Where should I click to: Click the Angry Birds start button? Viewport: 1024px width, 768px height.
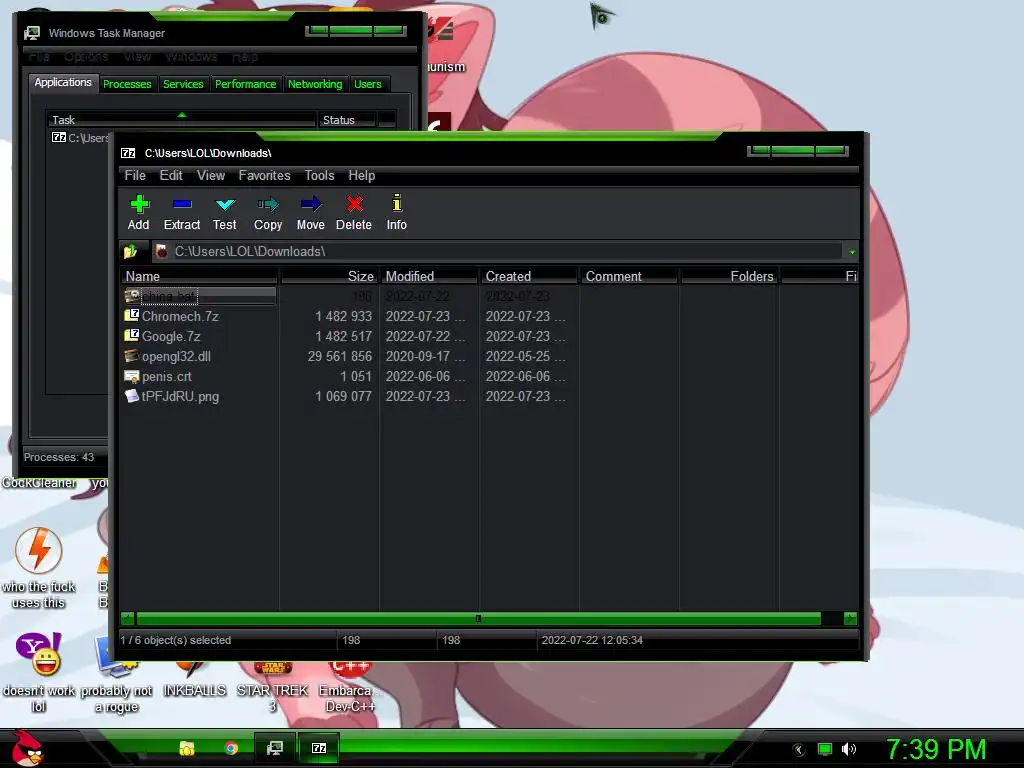(x=26, y=748)
